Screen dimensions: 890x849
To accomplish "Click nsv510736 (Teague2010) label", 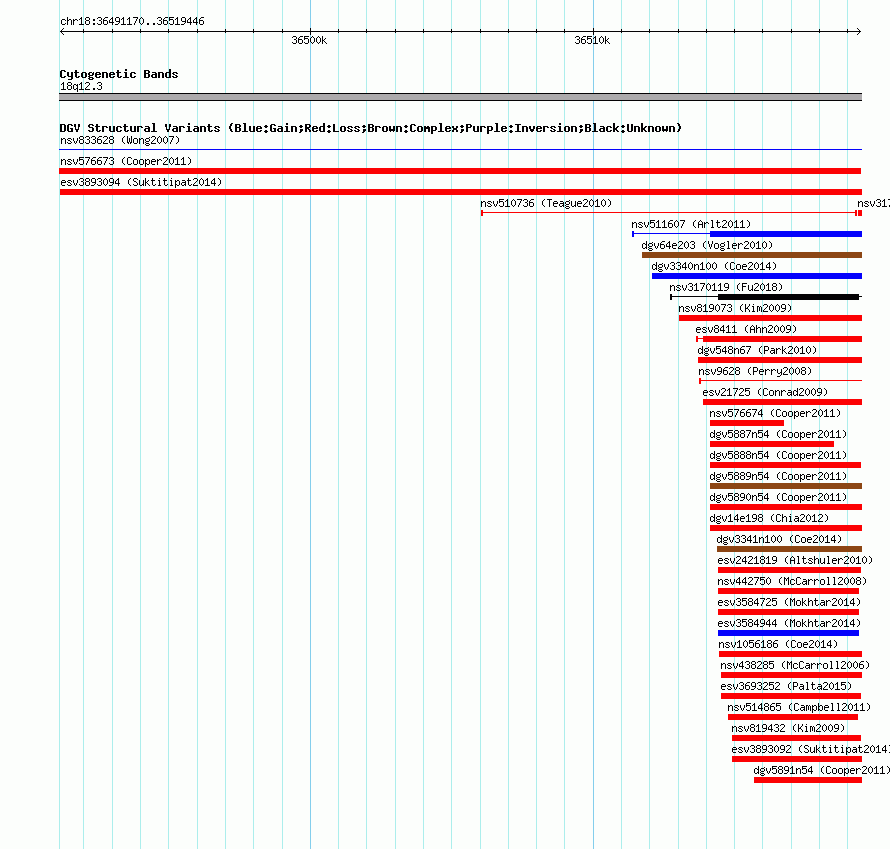I will [x=546, y=203].
